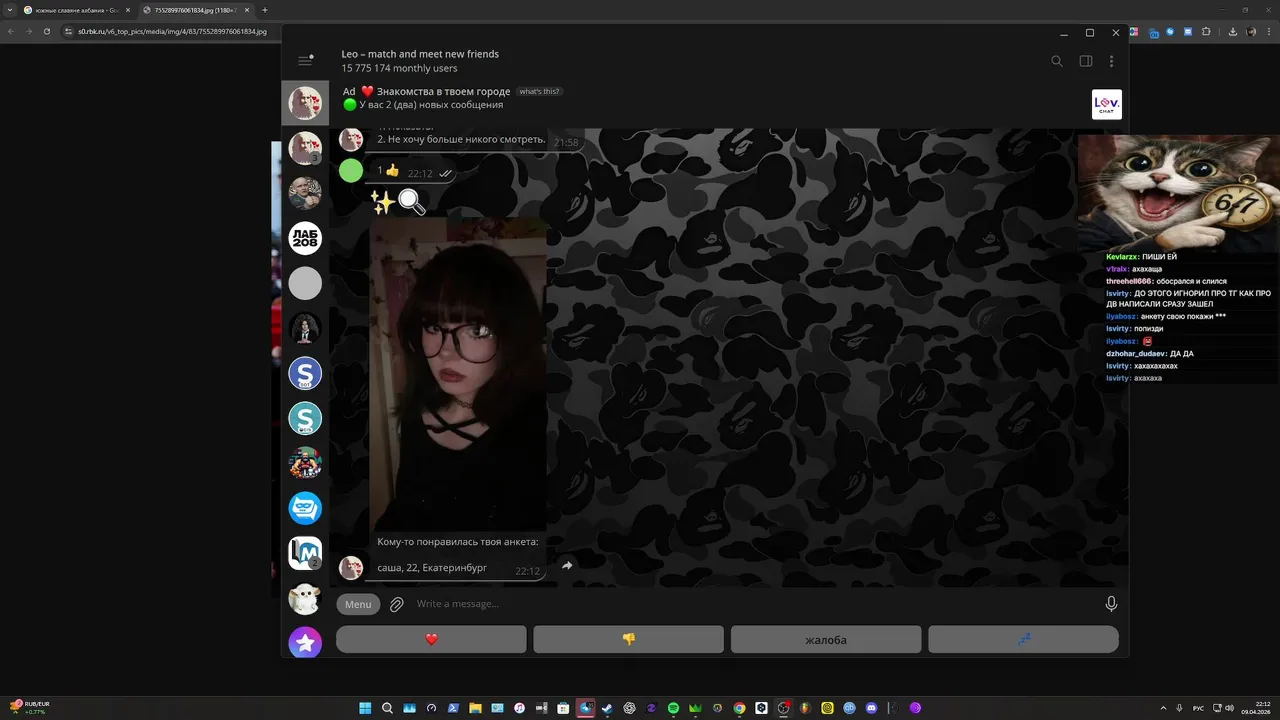Click the browser address bar URL
The height and width of the screenshot is (720, 1280).
[172, 31]
